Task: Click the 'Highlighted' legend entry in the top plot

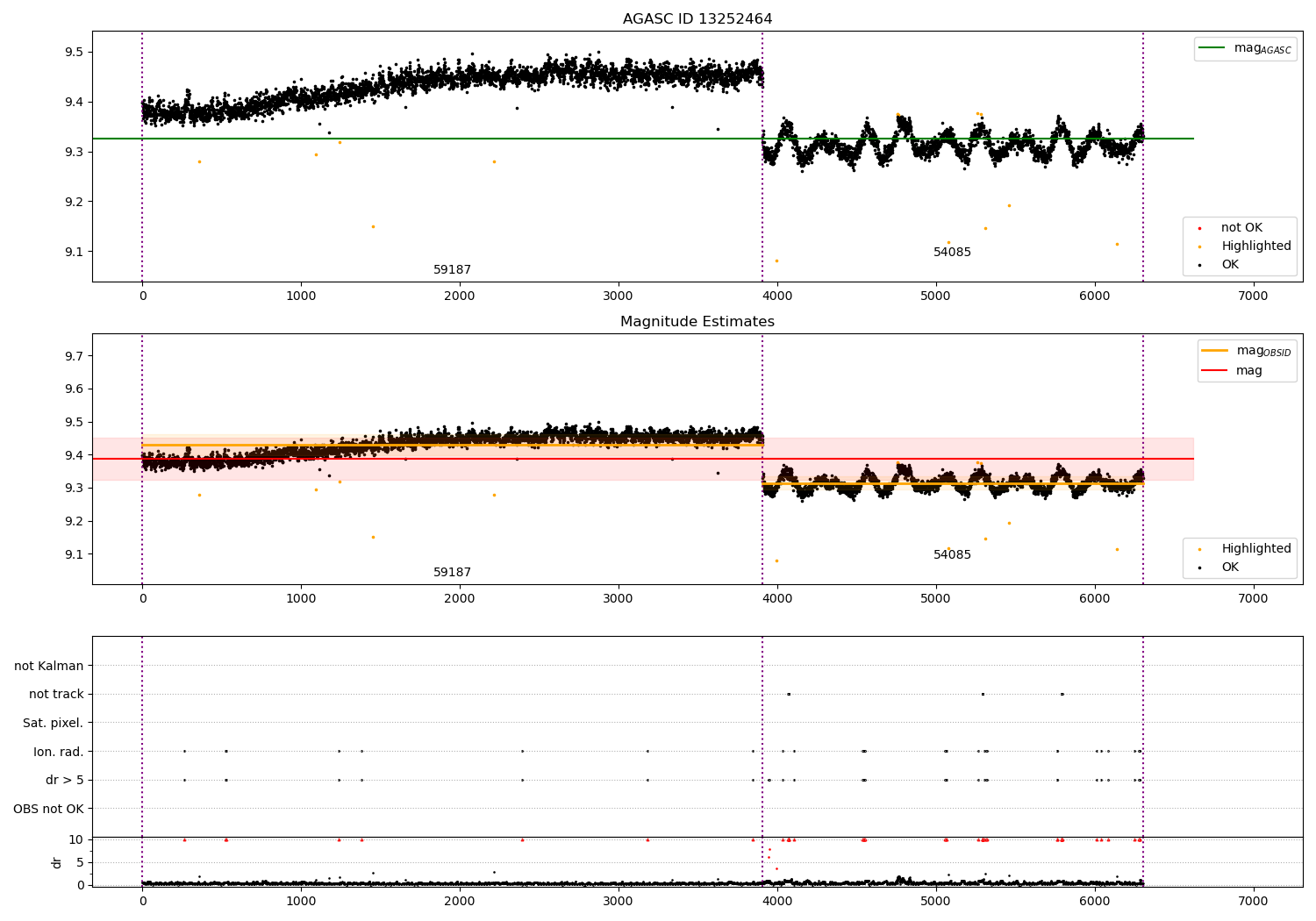Action: (1244, 246)
